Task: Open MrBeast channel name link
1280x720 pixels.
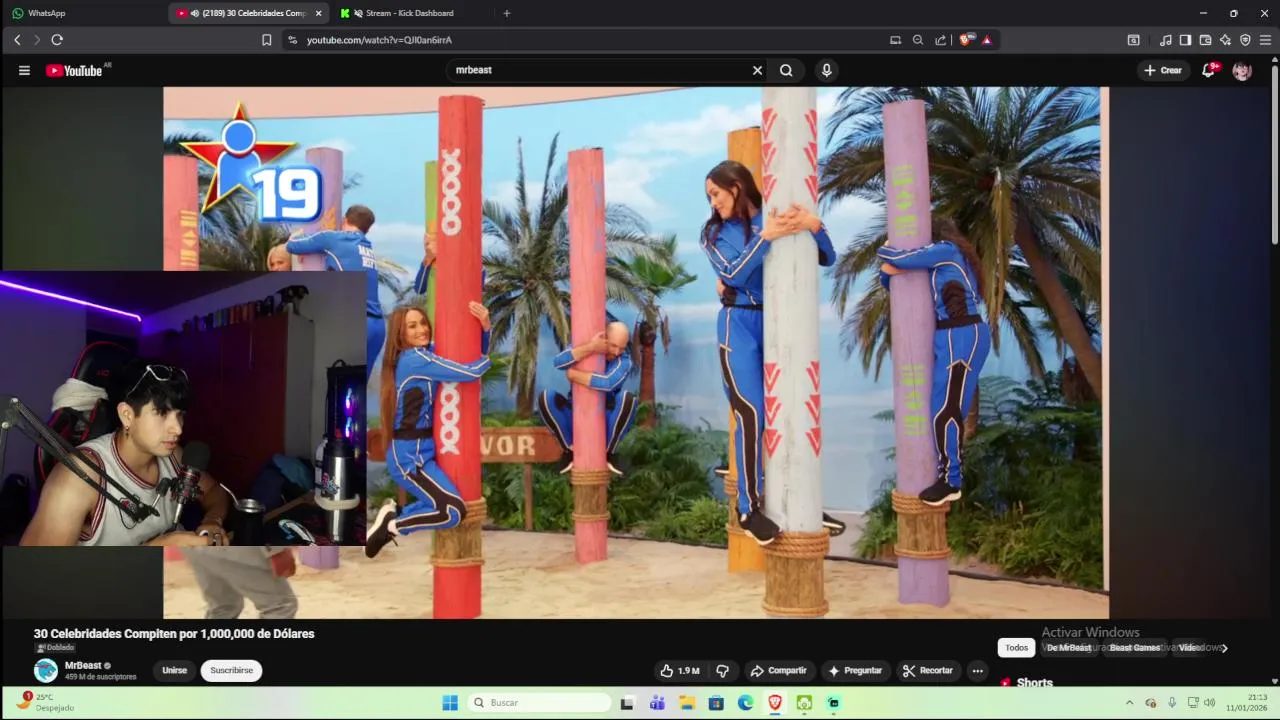Action: click(x=83, y=665)
